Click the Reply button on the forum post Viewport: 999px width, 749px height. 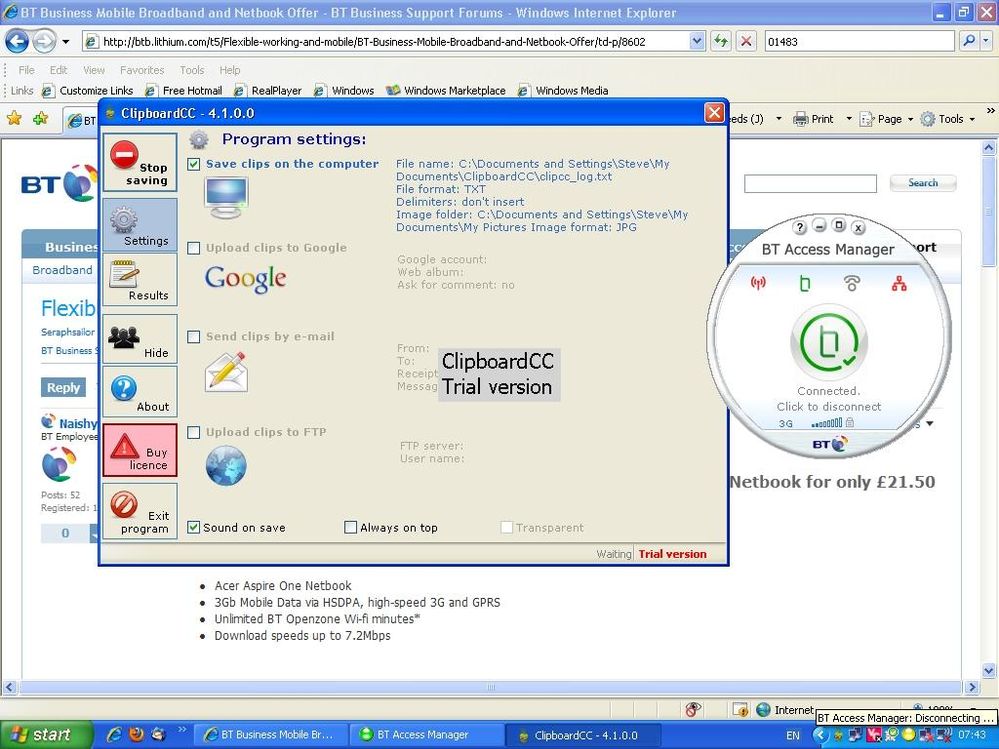pyautogui.click(x=64, y=388)
